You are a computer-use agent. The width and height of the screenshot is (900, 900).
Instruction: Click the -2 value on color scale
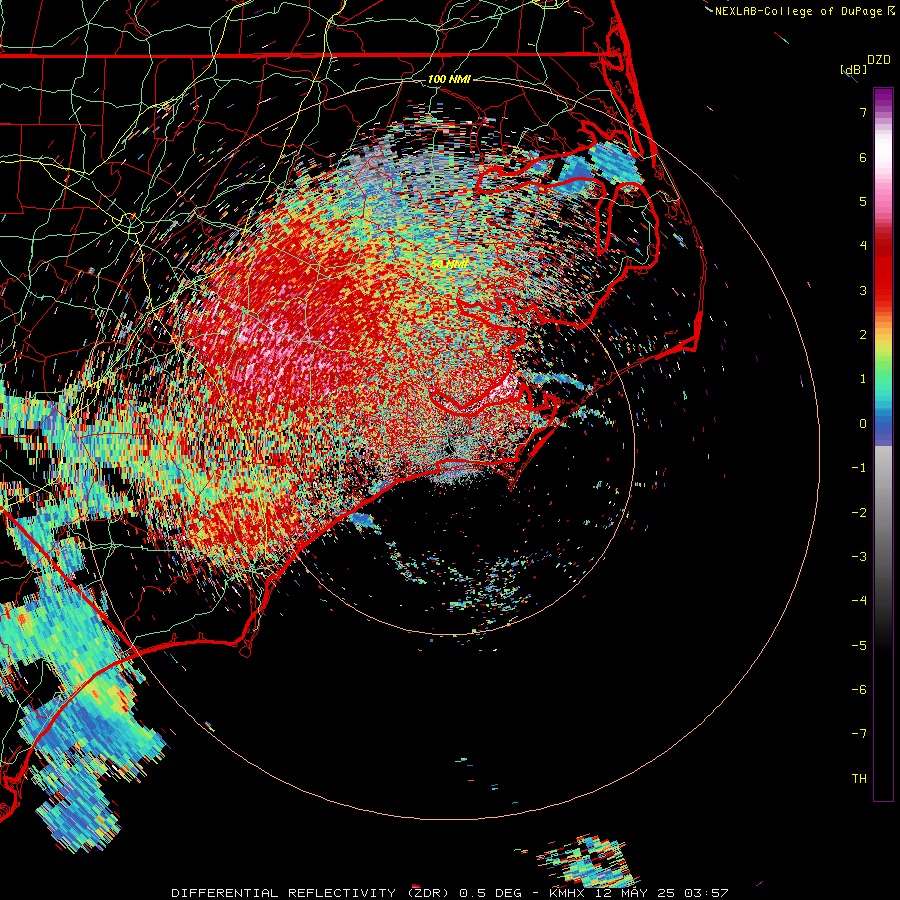859,513
